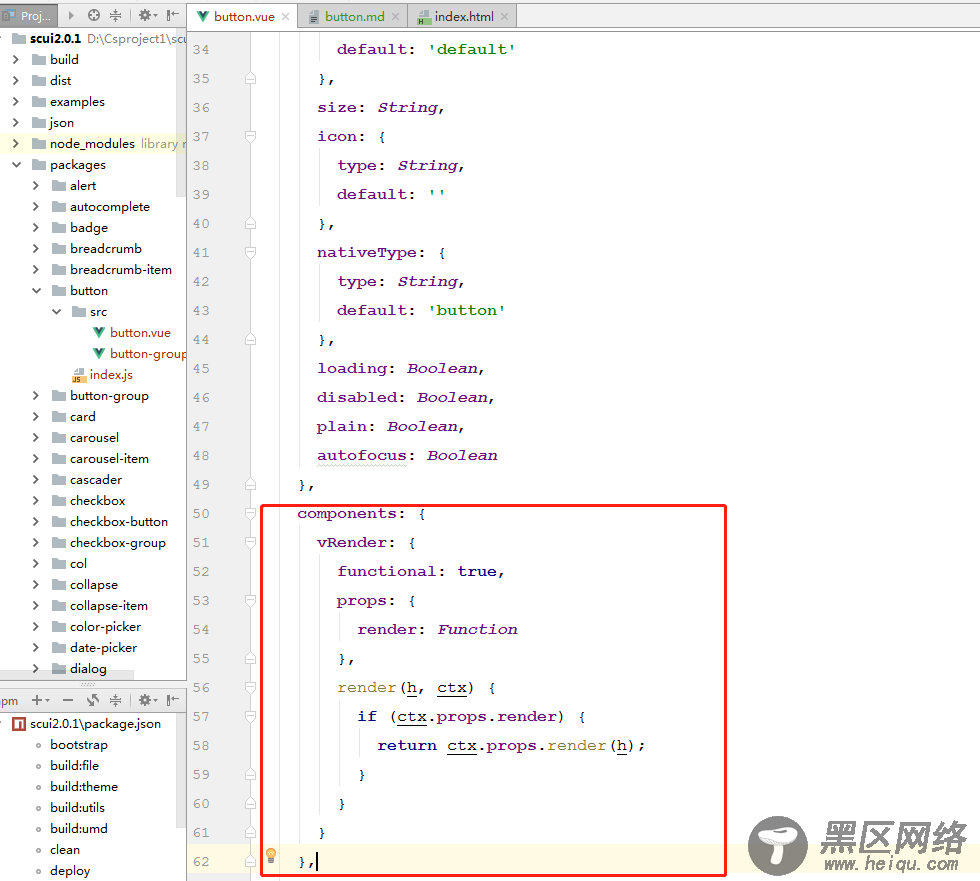The width and height of the screenshot is (980, 881).
Task: Expand the alert folder
Action: [36, 186]
